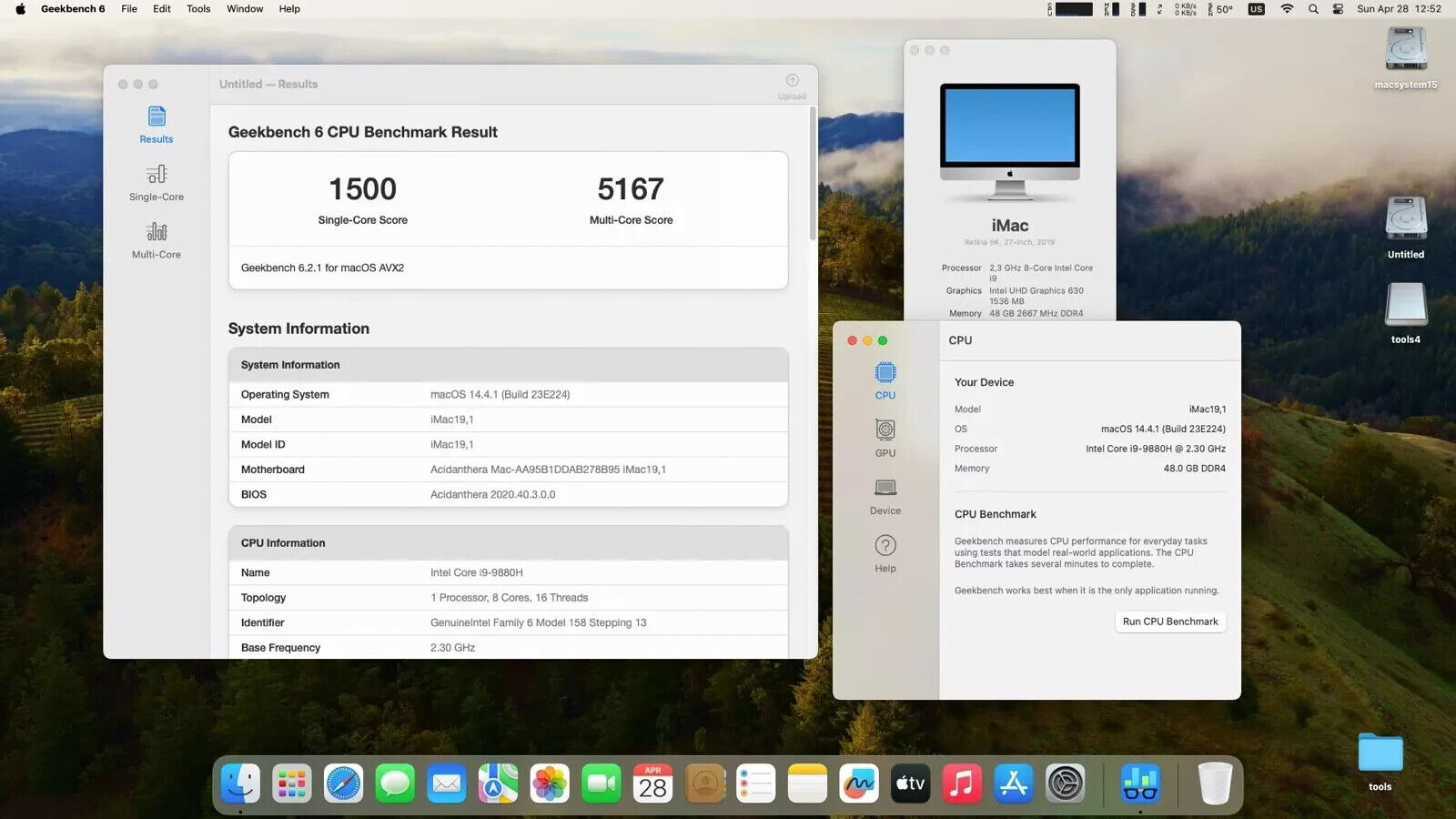Open the Apple TV app in the Dock
Viewport: 1456px width, 819px height.
(910, 783)
